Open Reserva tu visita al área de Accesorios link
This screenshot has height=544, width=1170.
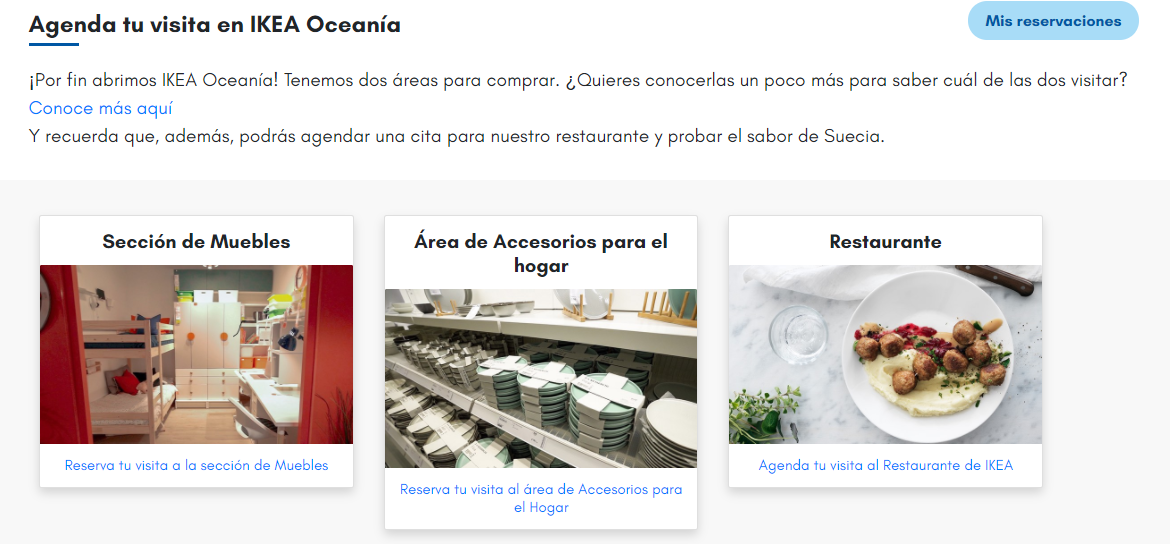click(541, 498)
